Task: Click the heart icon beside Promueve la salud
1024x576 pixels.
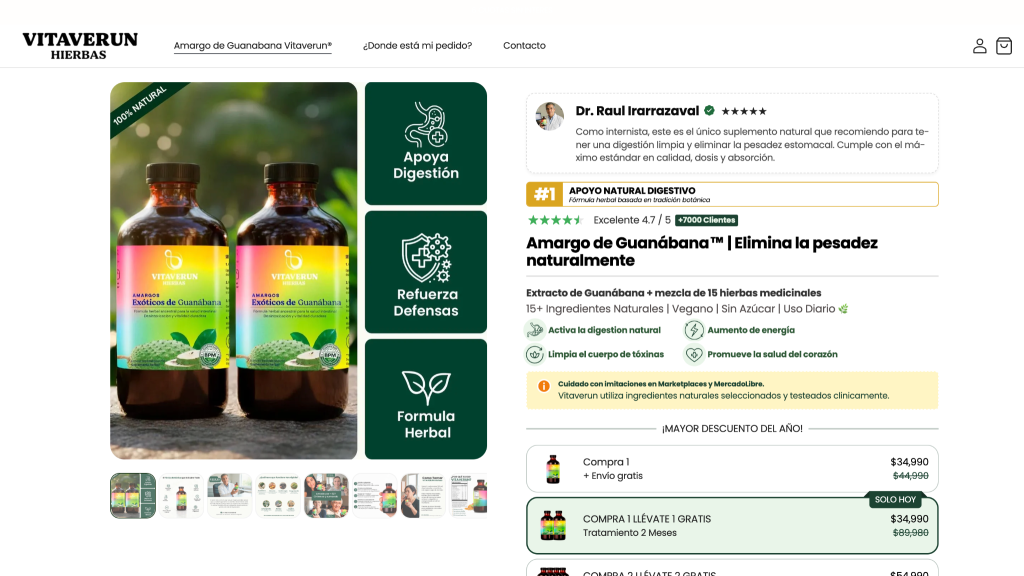Action: (694, 355)
